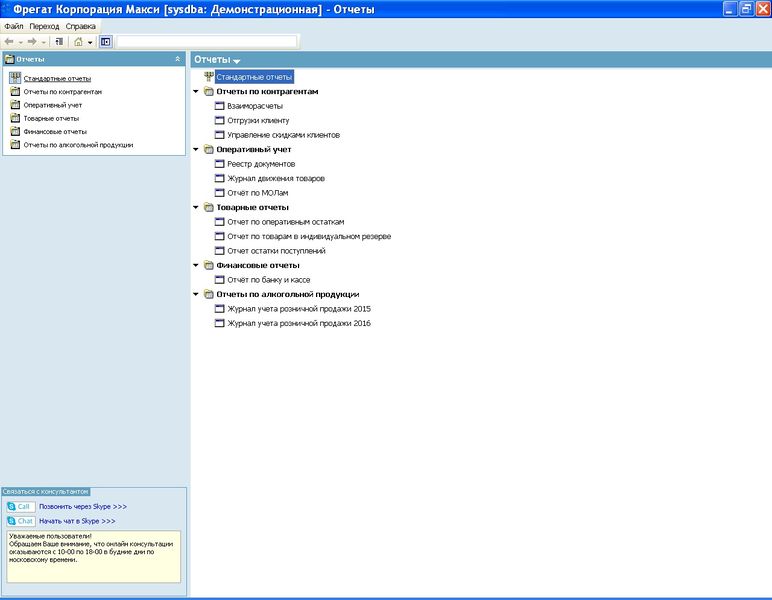
Task: Click Позвонить через Skype link
Action: [83, 506]
